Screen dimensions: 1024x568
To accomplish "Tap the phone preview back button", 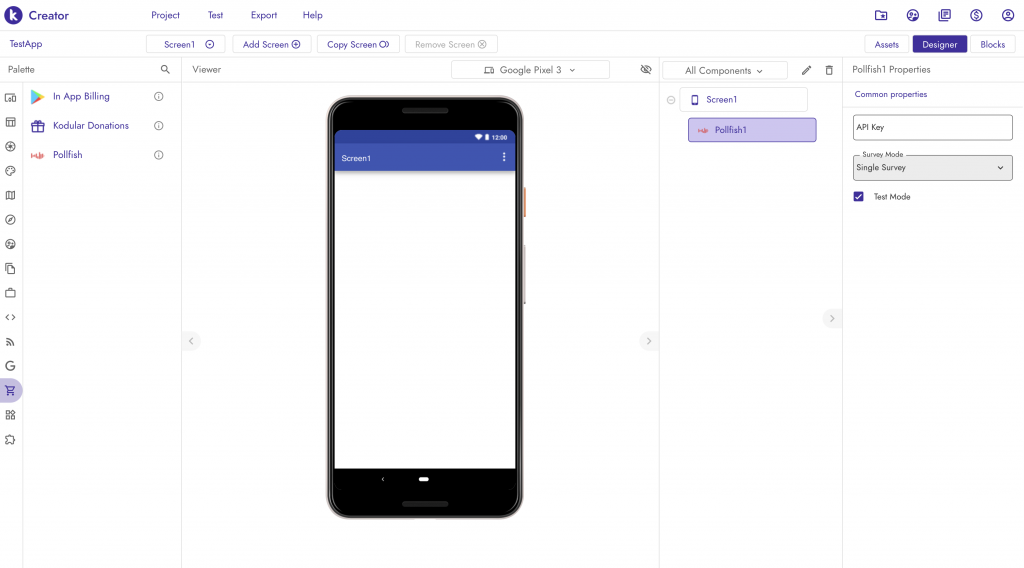I will coord(383,479).
